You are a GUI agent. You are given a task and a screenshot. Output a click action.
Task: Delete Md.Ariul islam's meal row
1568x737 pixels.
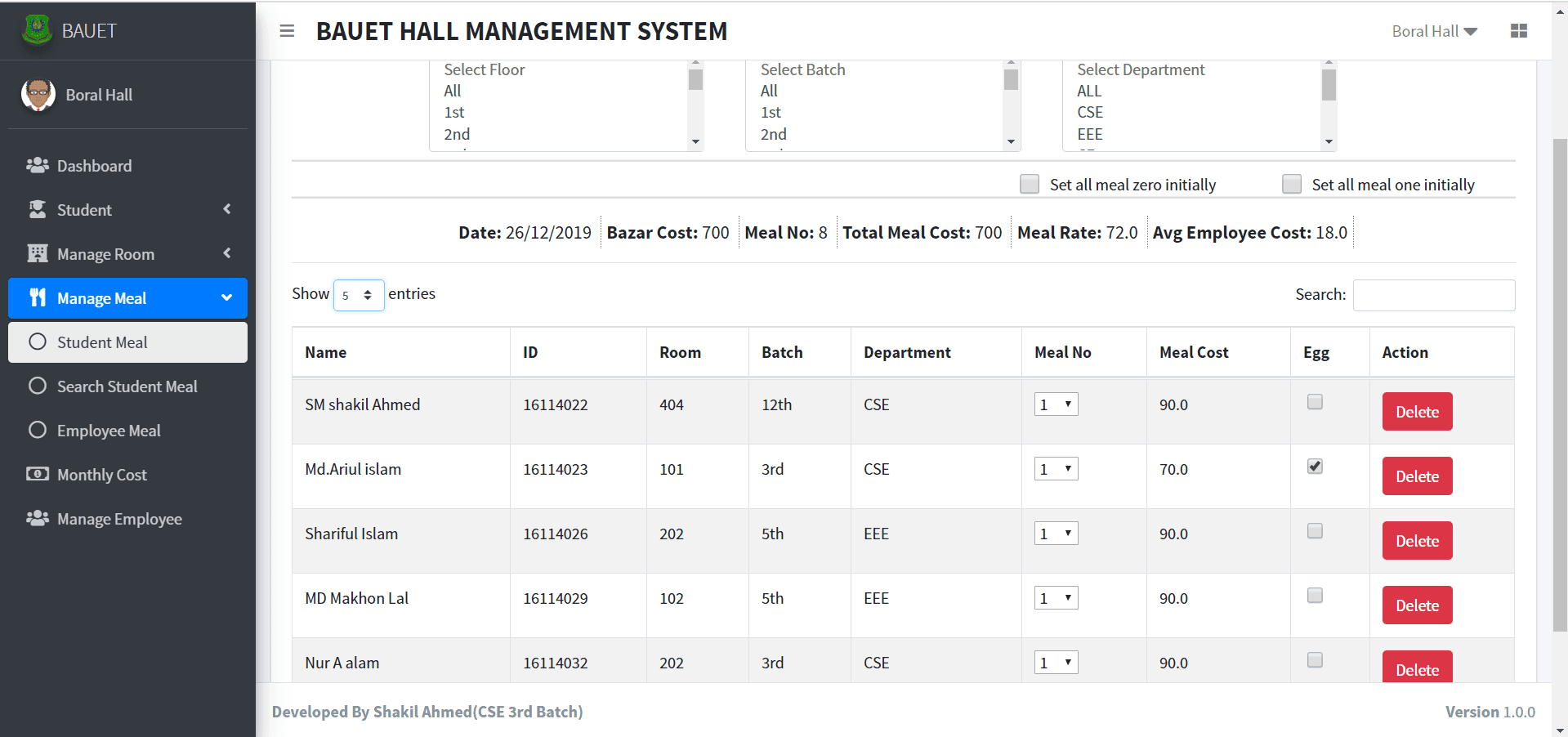(1417, 476)
